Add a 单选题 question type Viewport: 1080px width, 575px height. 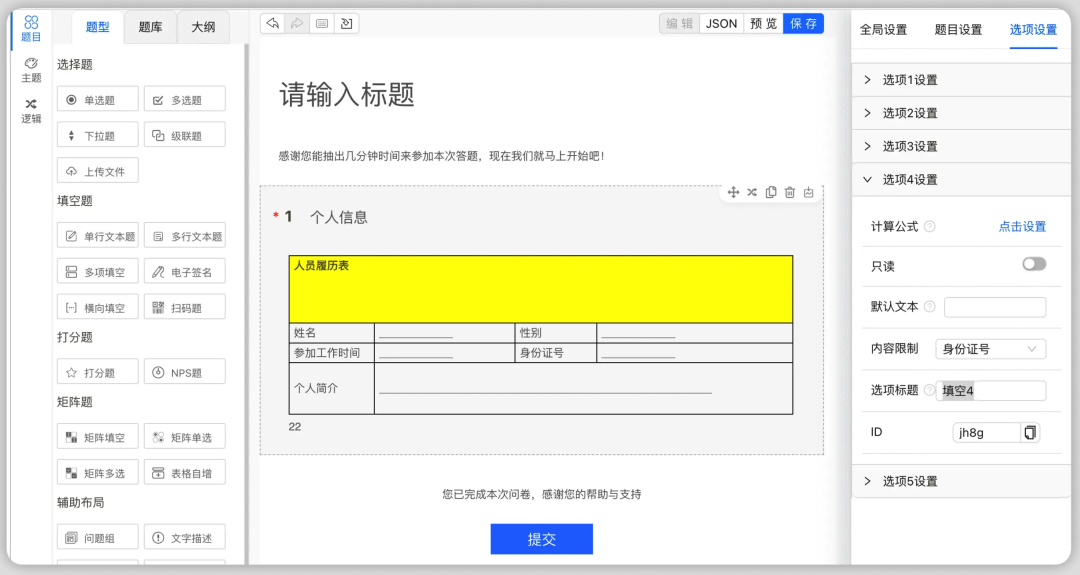(x=98, y=100)
